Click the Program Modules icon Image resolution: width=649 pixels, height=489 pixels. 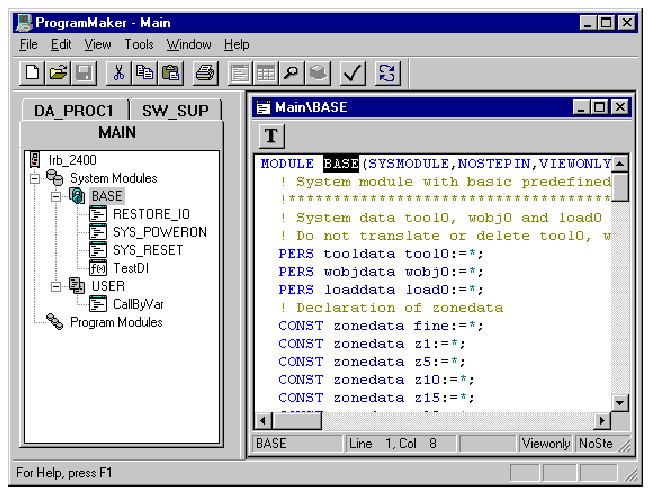(x=54, y=322)
